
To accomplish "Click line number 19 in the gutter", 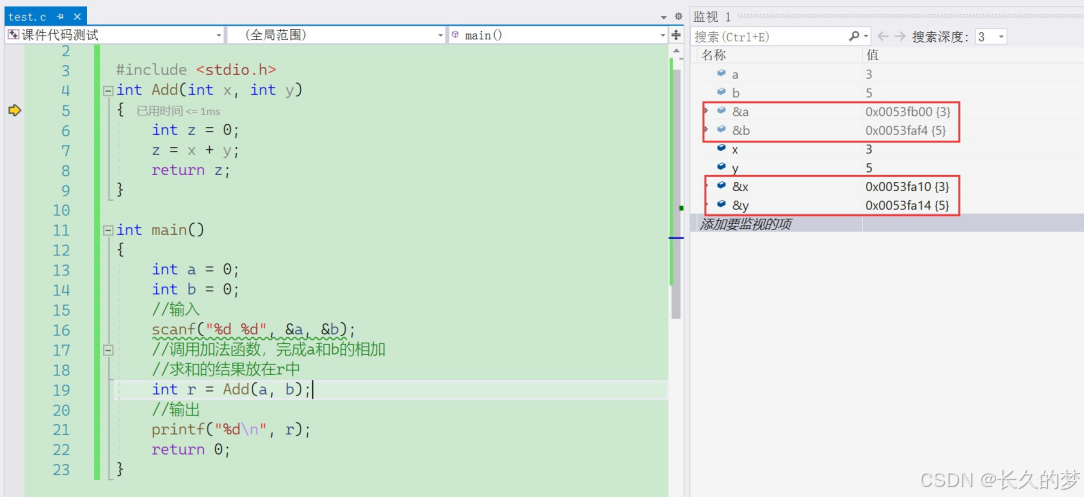I will tap(62, 390).
